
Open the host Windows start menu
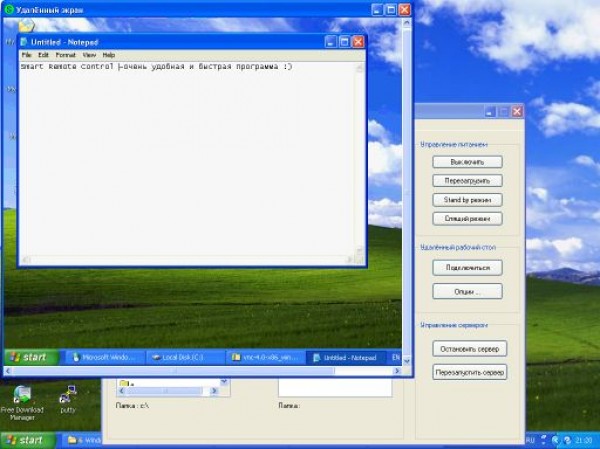(x=28, y=440)
